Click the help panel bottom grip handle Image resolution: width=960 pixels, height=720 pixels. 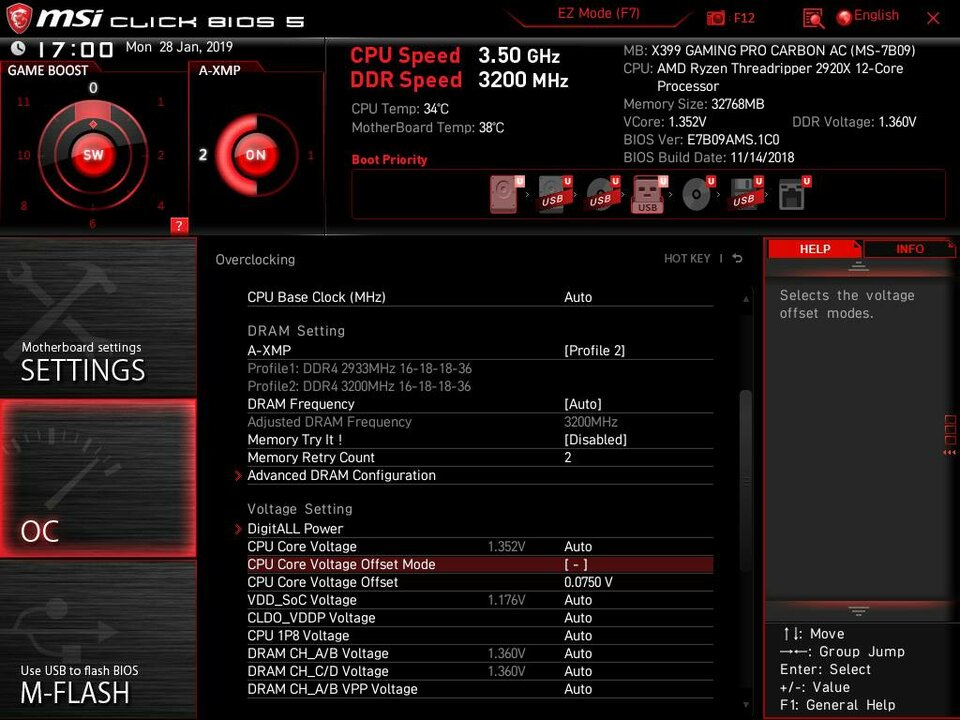click(x=858, y=611)
